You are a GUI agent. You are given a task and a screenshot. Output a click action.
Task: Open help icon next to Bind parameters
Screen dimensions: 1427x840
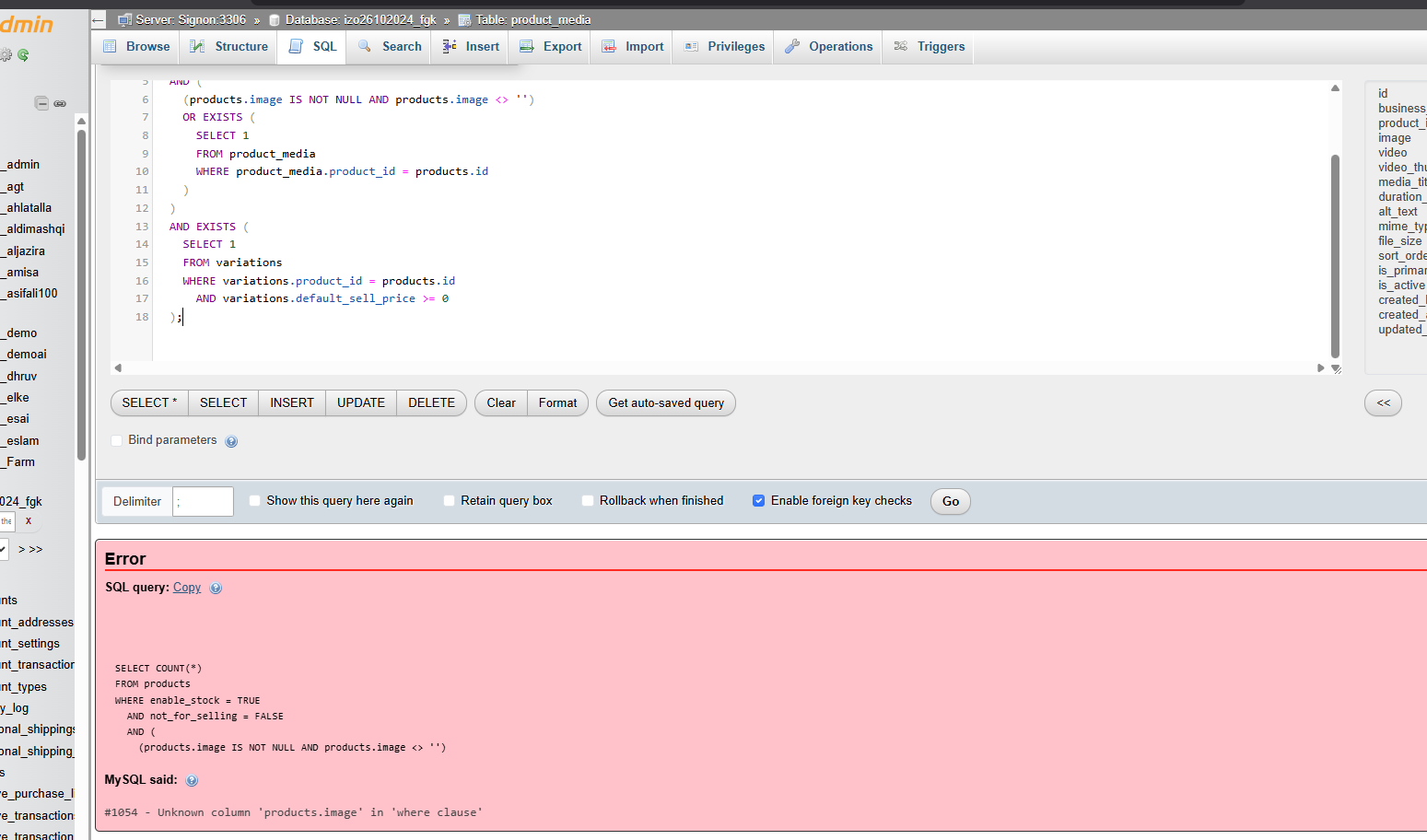tap(231, 441)
